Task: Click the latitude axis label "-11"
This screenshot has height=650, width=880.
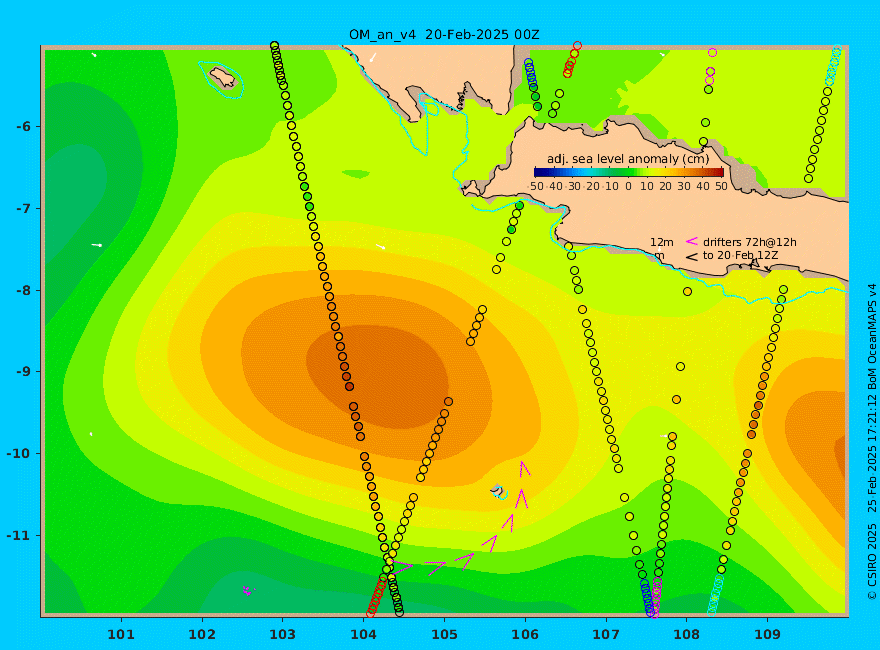Action: [x=19, y=535]
